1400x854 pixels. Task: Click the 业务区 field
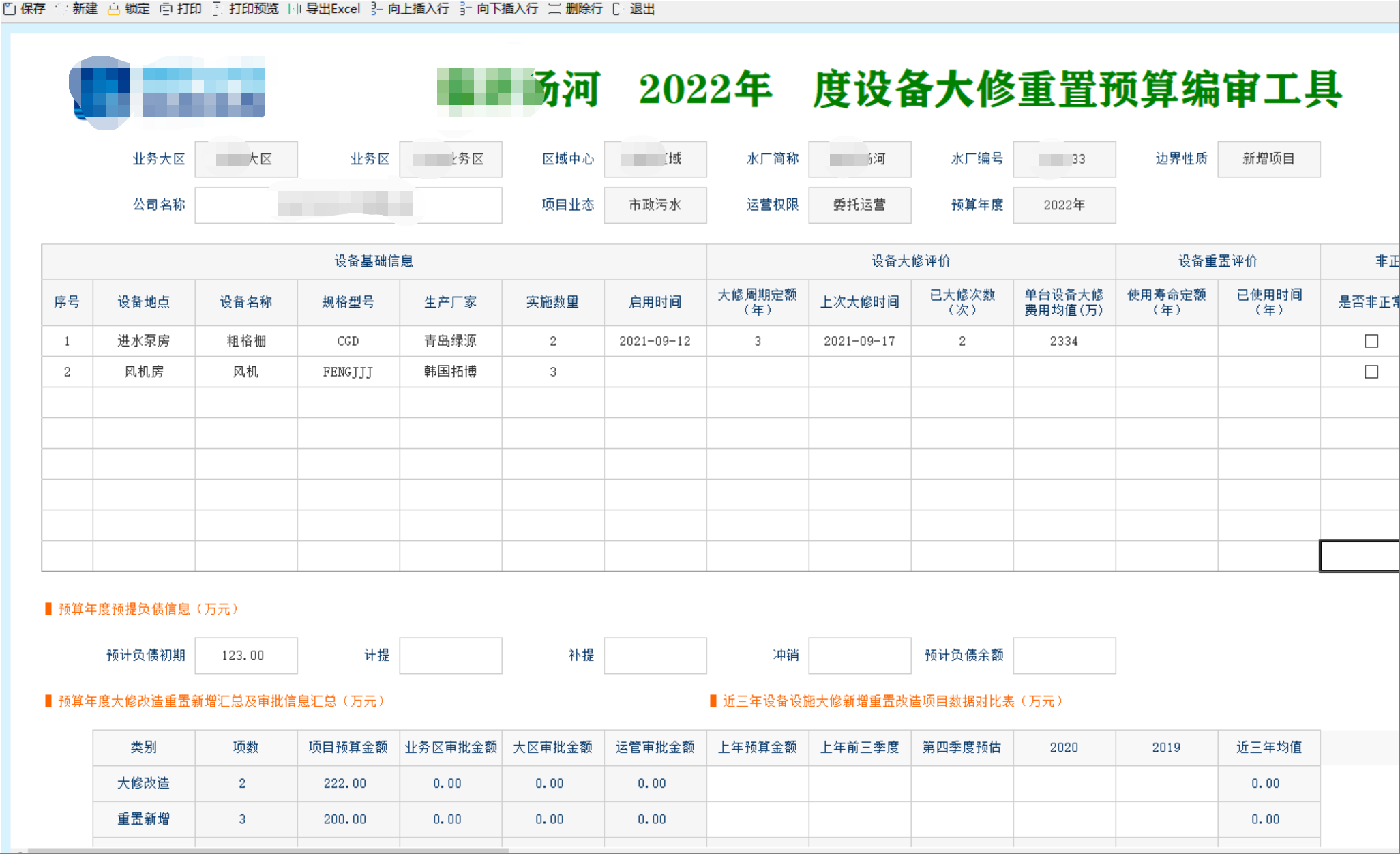coord(450,159)
